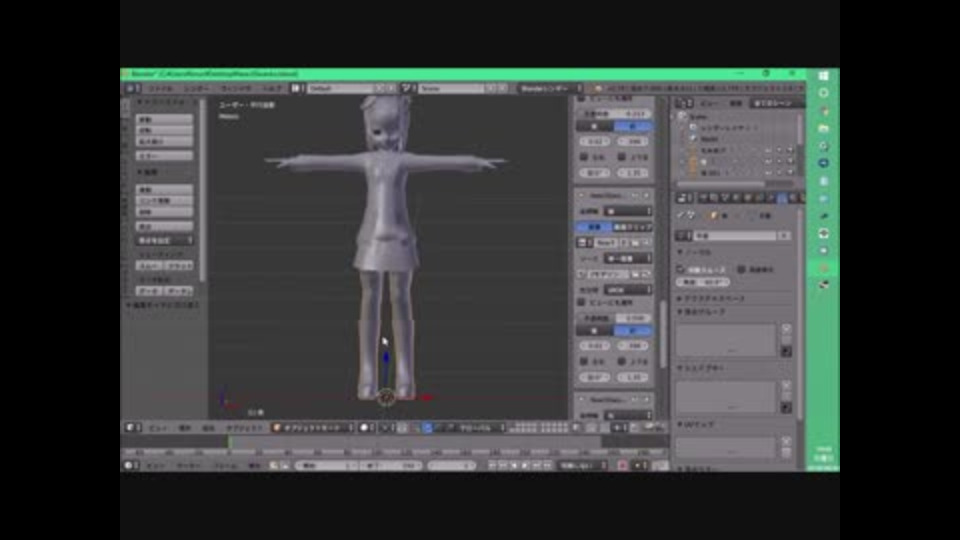Open the playback sync mode dropdown in timeline
This screenshot has height=540, width=960.
tap(583, 465)
